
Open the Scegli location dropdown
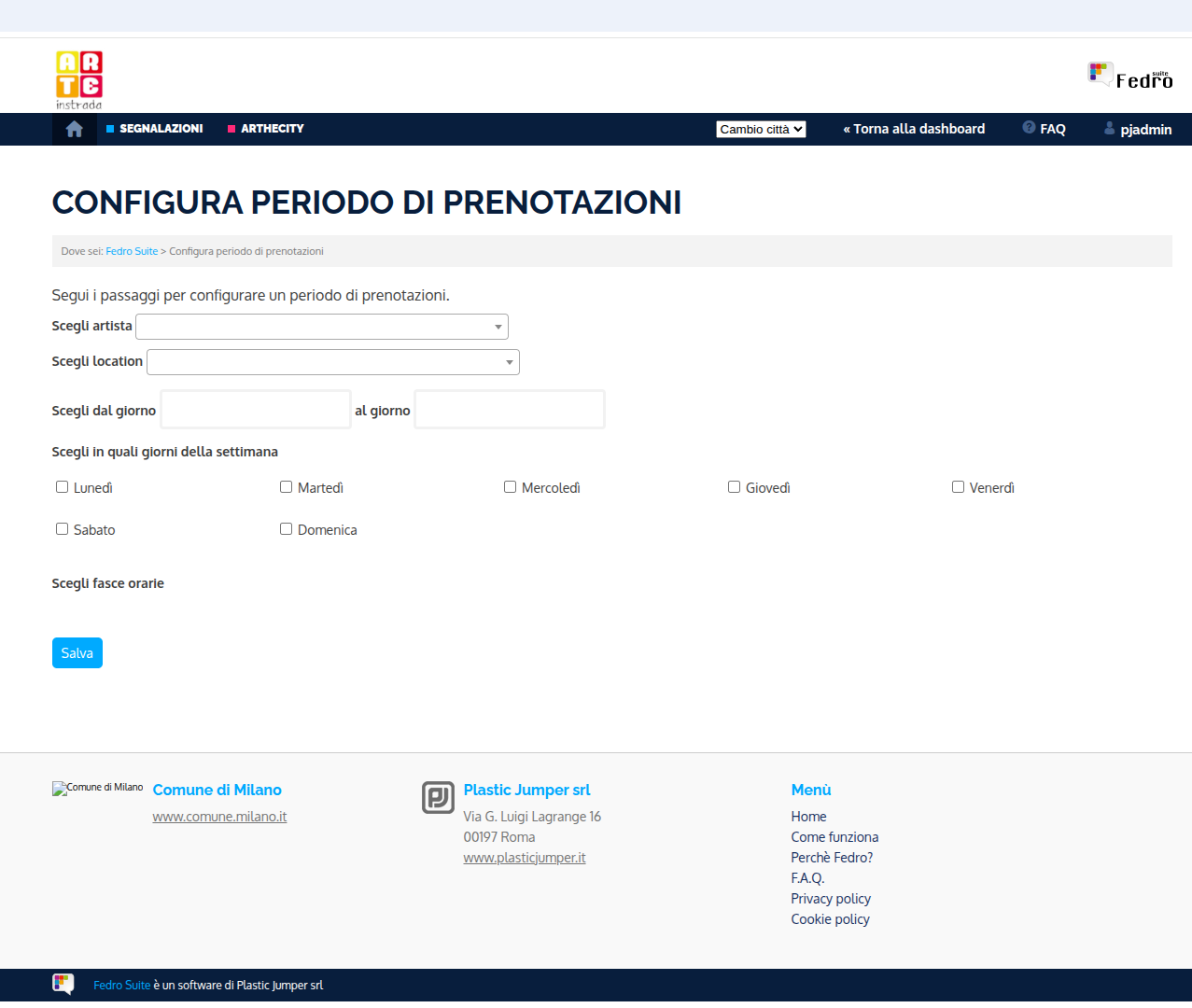point(333,362)
